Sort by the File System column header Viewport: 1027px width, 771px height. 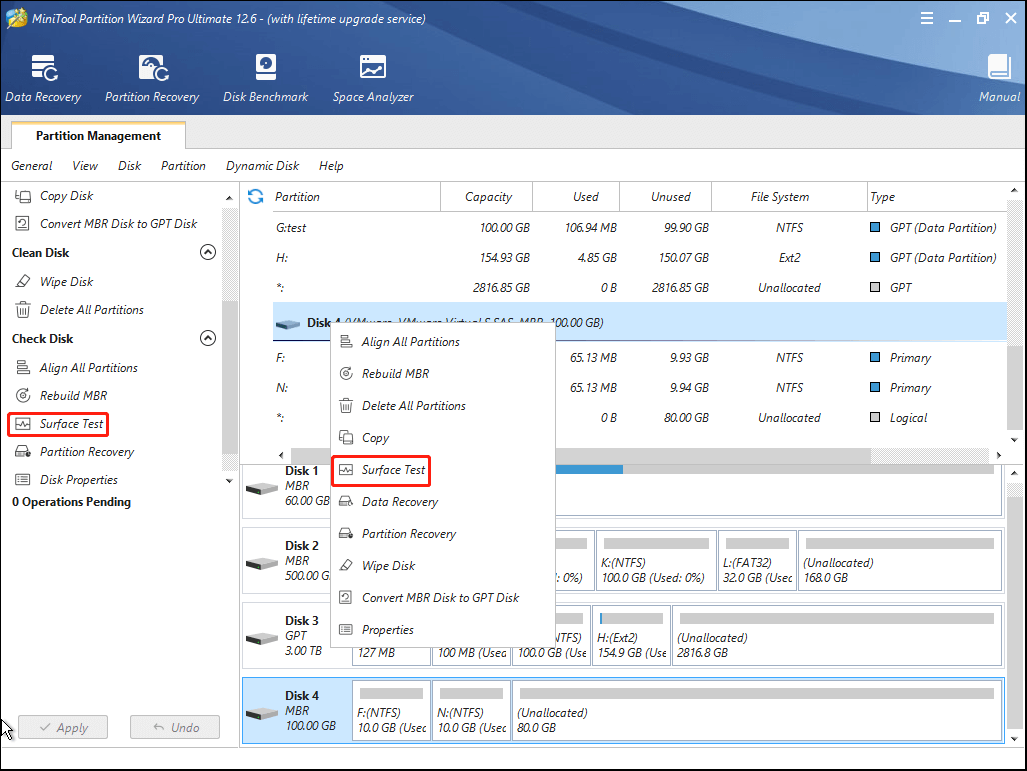pyautogui.click(x=790, y=197)
